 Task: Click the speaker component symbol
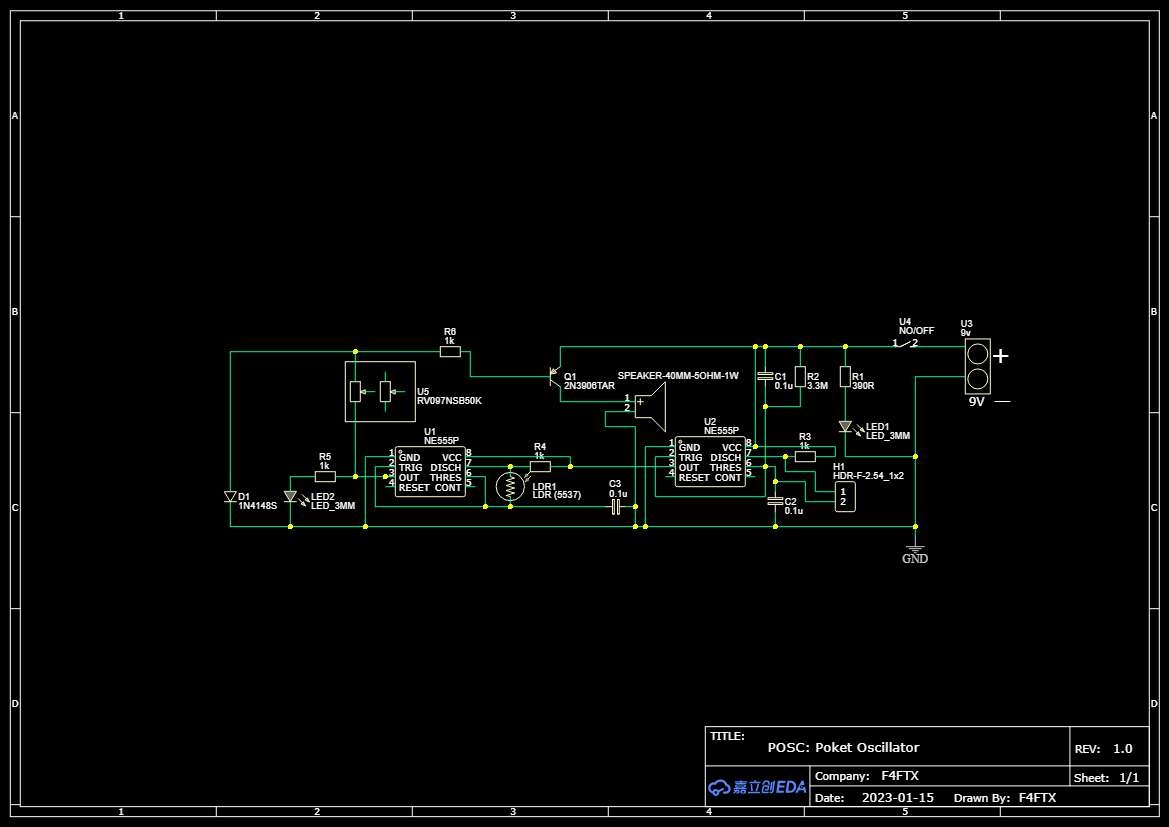click(x=650, y=405)
